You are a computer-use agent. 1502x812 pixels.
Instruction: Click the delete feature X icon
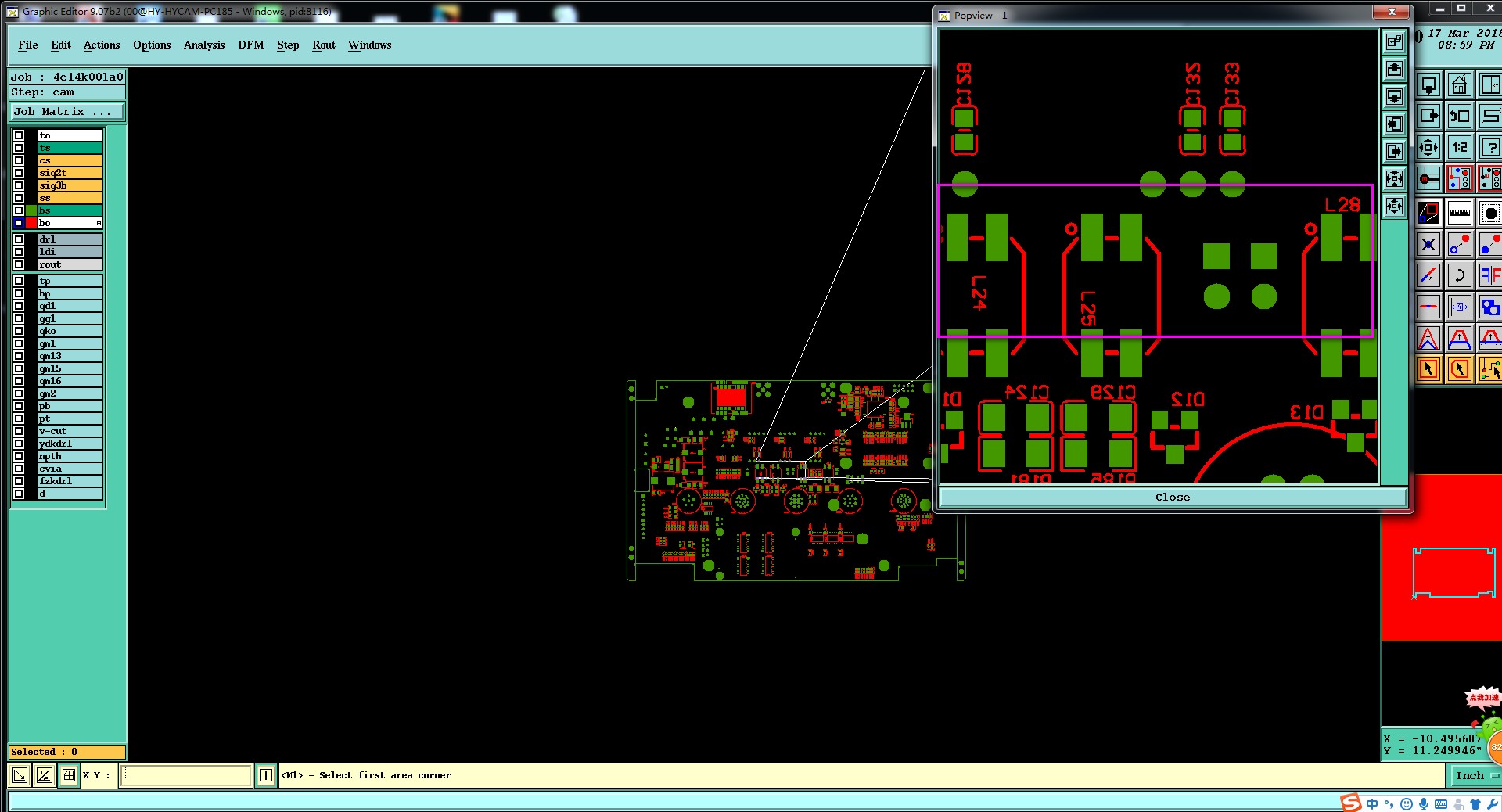(x=1428, y=244)
